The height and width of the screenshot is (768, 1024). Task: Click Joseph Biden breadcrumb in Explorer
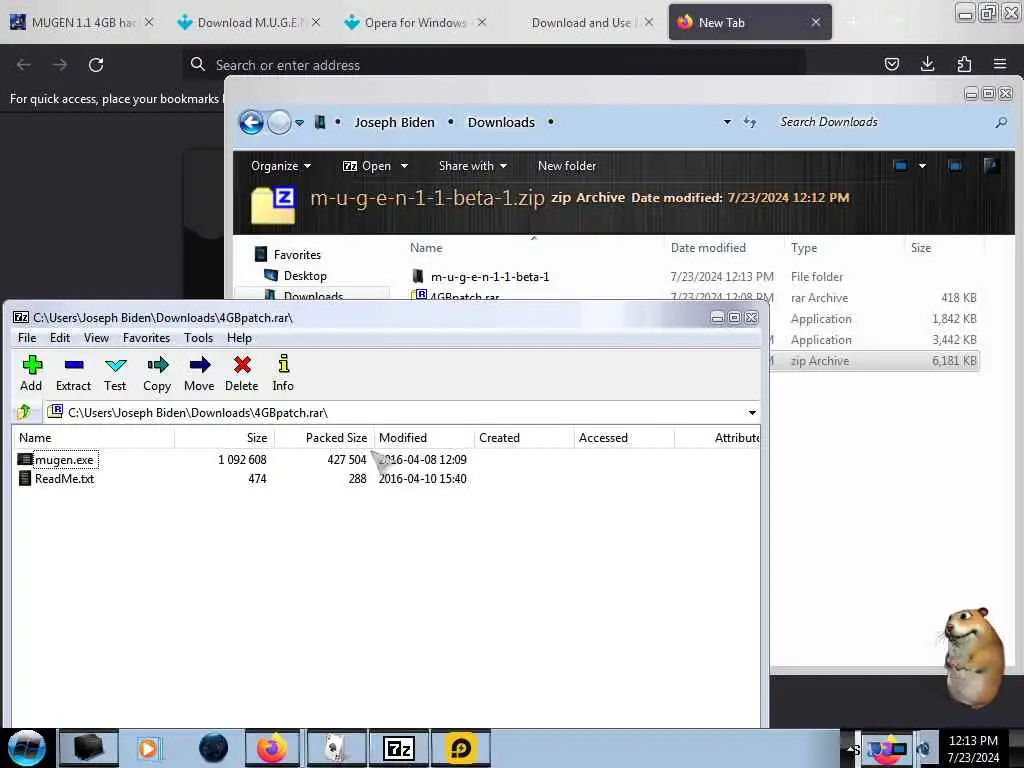(x=394, y=122)
